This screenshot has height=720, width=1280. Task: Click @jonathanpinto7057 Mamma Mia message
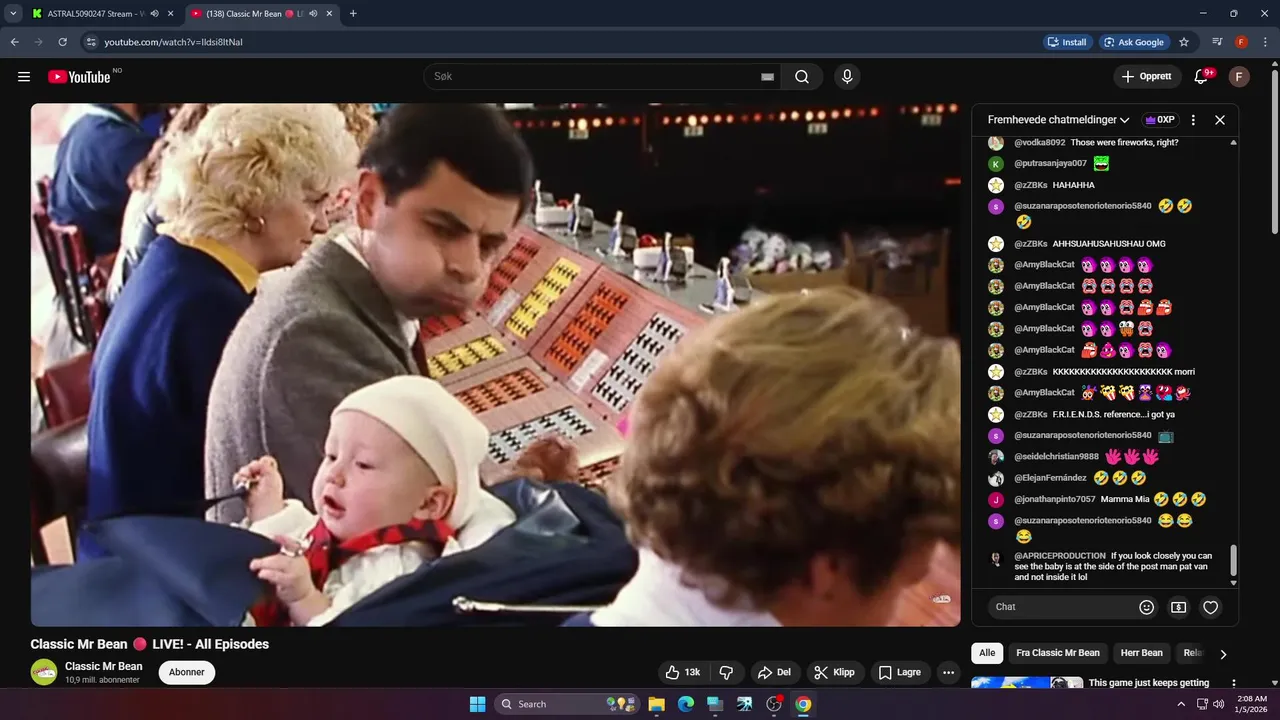tap(1124, 499)
